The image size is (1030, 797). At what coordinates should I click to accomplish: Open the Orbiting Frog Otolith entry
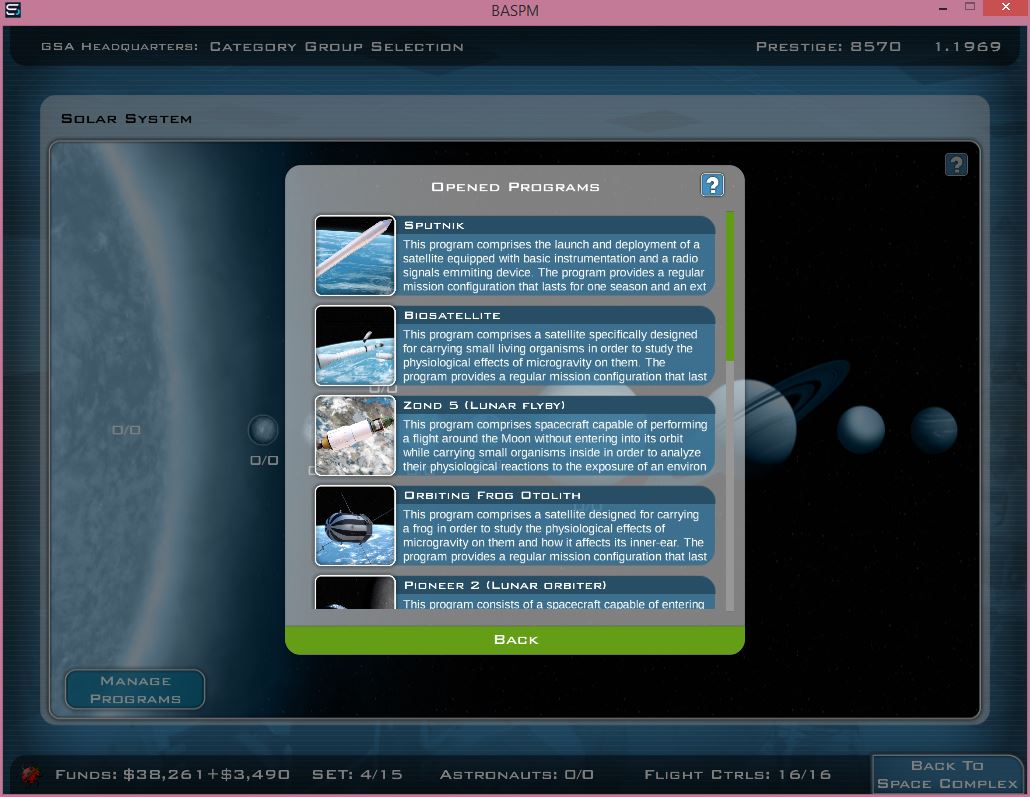pos(515,526)
